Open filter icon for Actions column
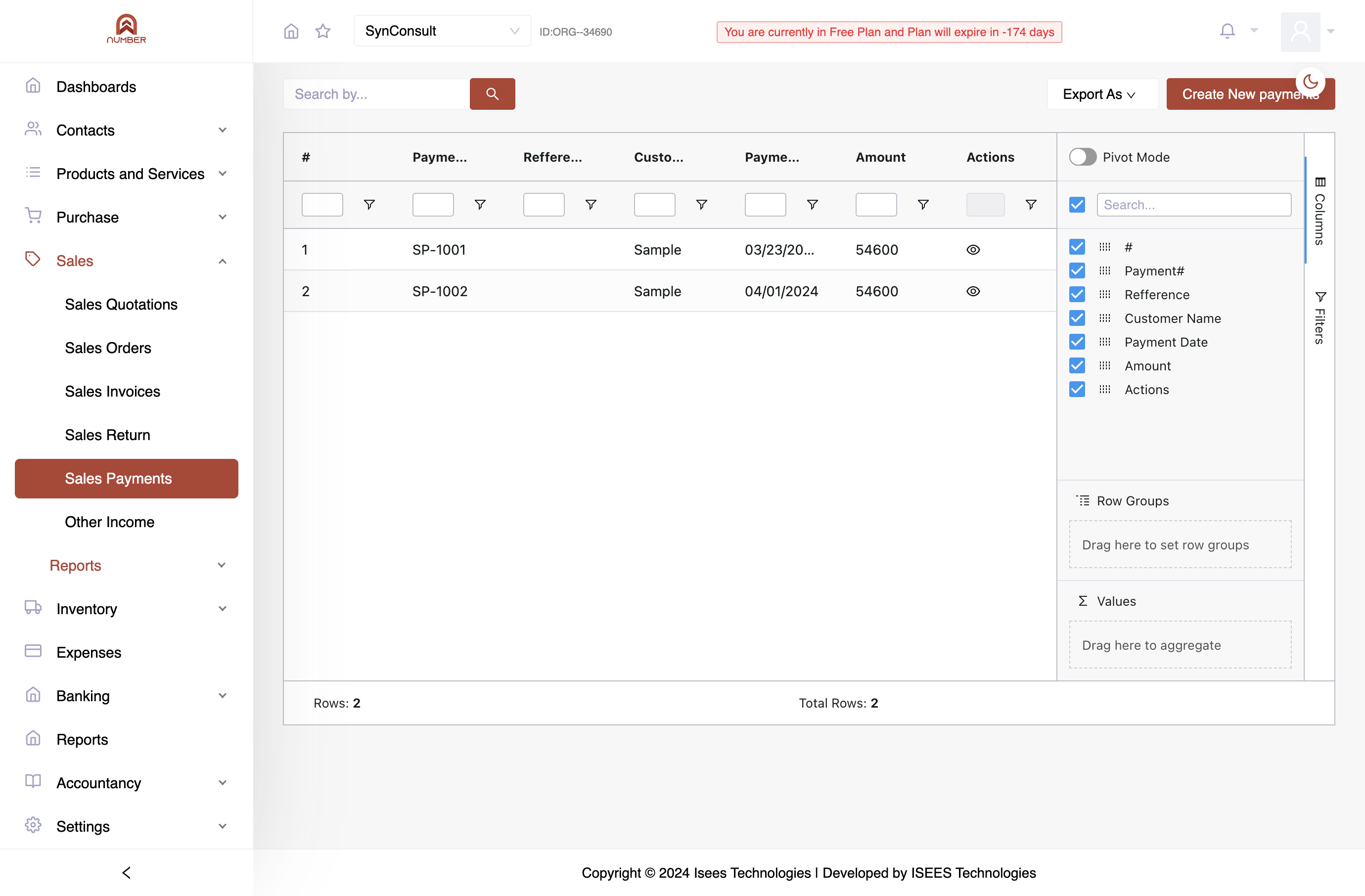The height and width of the screenshot is (896, 1365). click(1031, 205)
